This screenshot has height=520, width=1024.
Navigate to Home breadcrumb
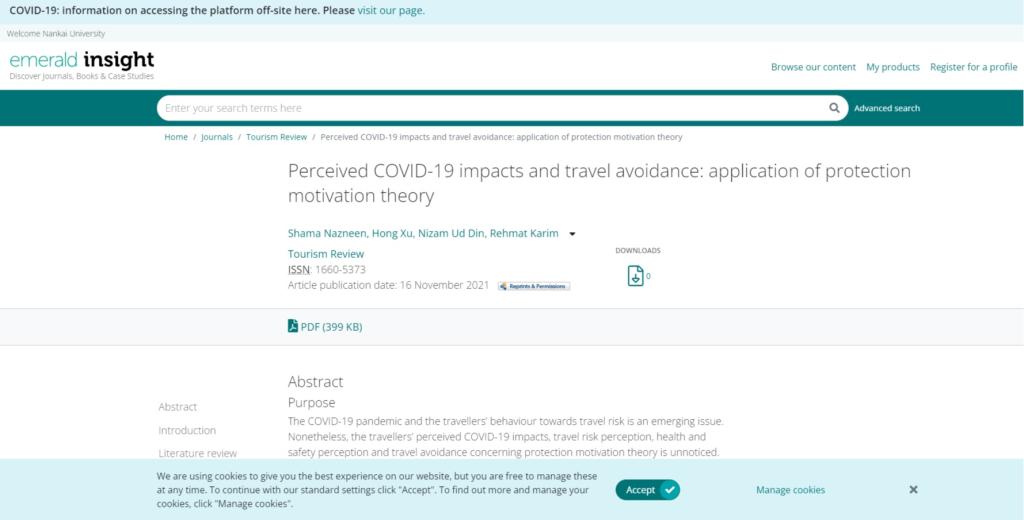pyautogui.click(x=176, y=137)
